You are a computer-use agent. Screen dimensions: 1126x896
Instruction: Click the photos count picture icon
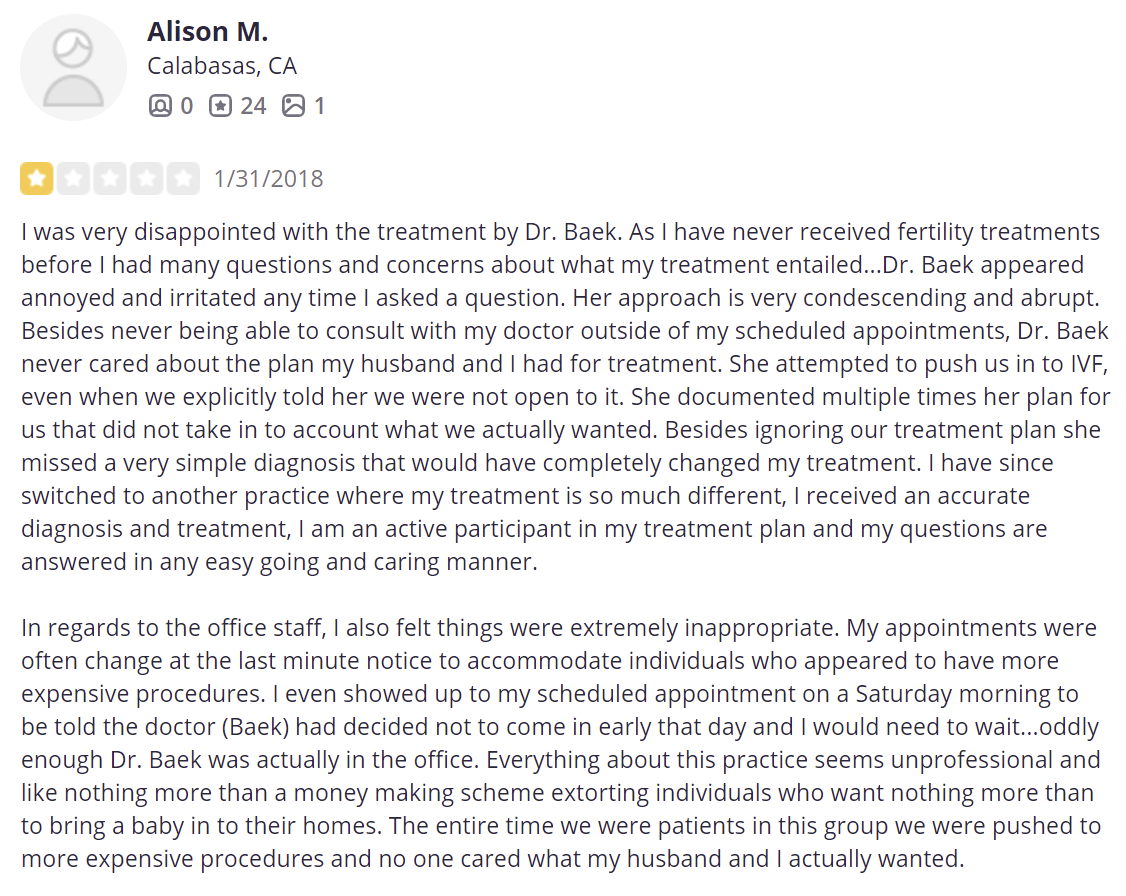tap(293, 106)
